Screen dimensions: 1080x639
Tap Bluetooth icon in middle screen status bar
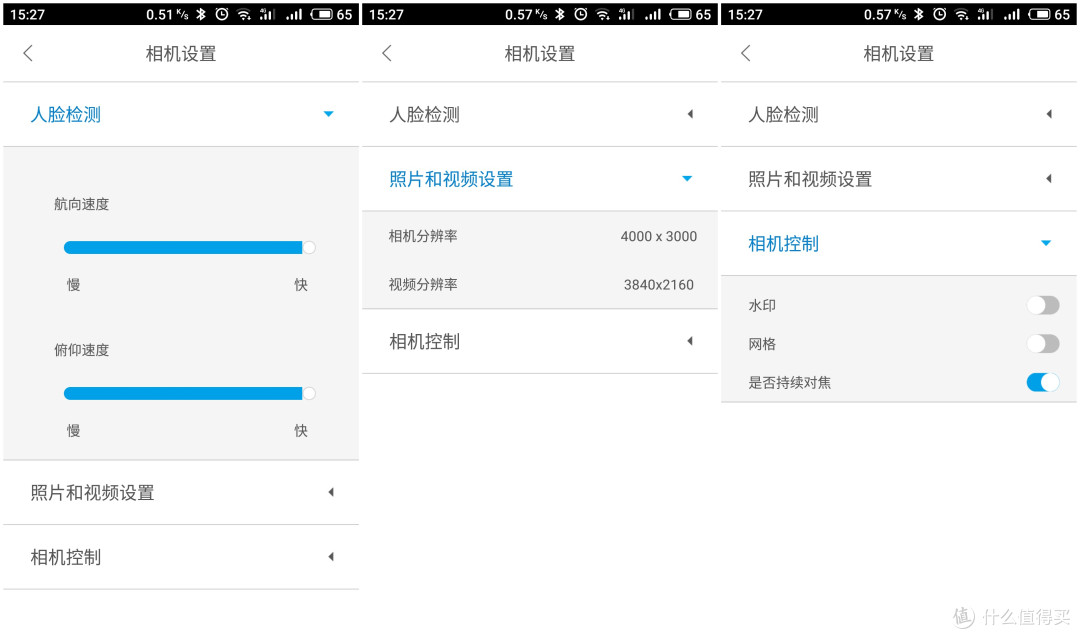pyautogui.click(x=560, y=14)
